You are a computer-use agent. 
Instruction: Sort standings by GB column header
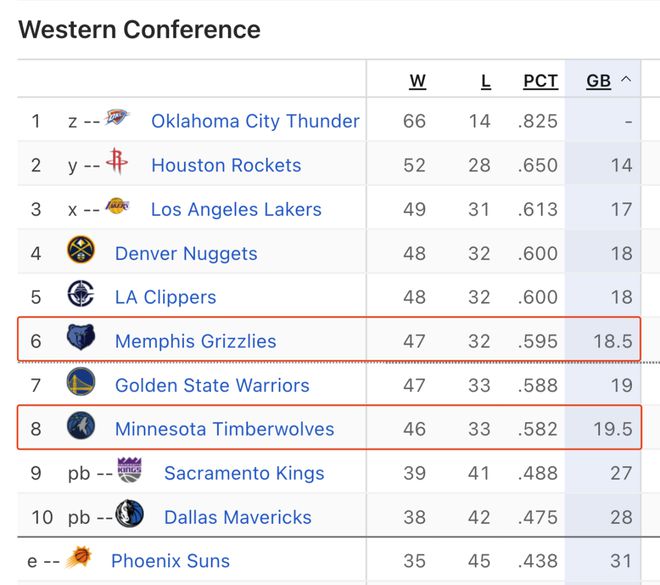click(598, 81)
